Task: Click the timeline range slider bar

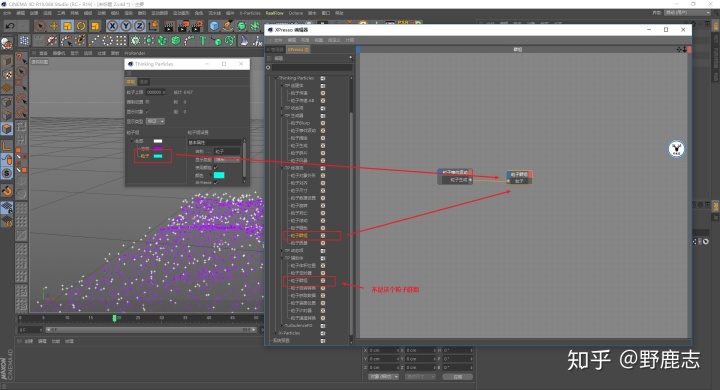Action: [151, 330]
